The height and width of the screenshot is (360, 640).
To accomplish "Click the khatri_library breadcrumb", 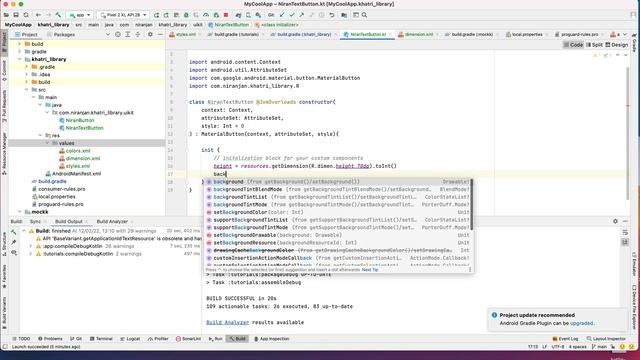I will (53, 25).
